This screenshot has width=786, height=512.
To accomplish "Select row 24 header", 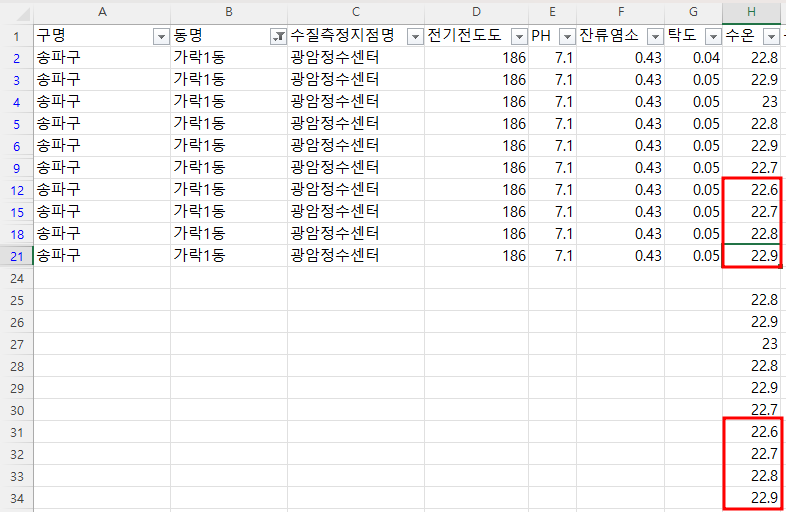I will click(17, 278).
